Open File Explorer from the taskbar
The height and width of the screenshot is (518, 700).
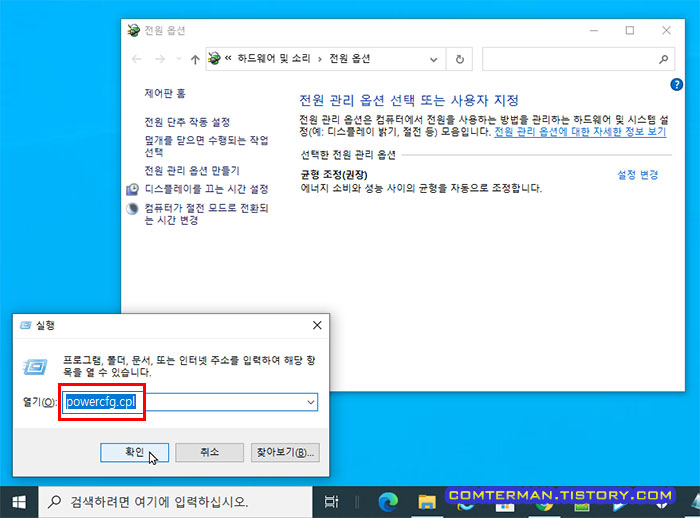click(x=427, y=502)
